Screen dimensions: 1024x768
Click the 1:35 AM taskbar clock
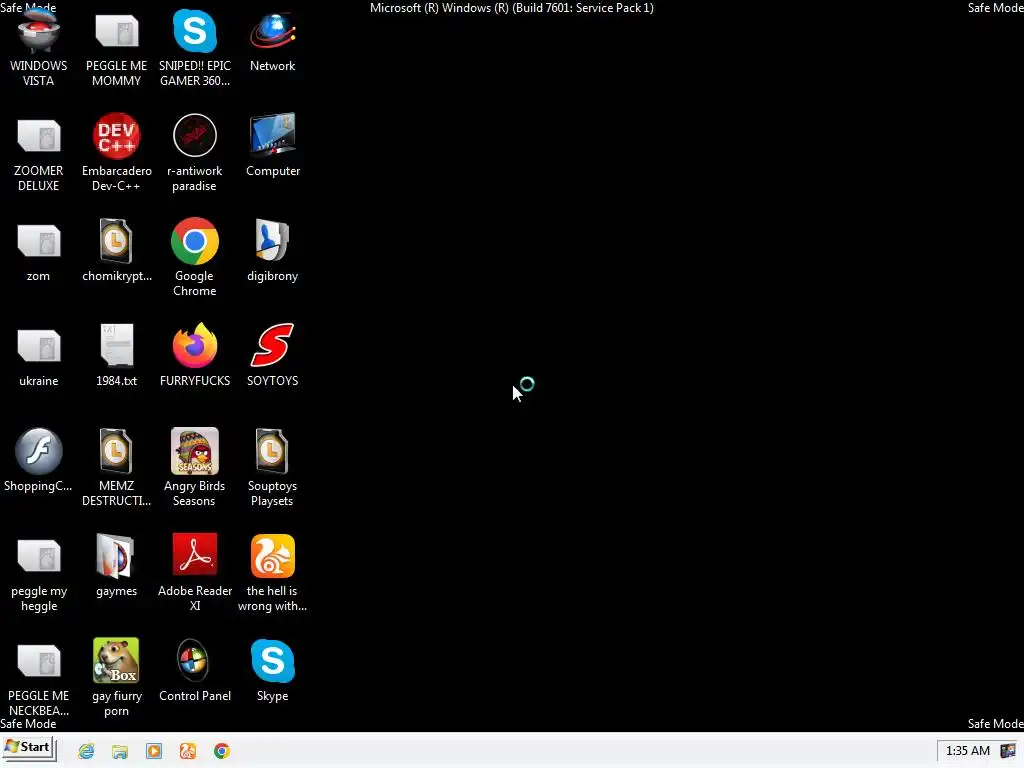[967, 751]
